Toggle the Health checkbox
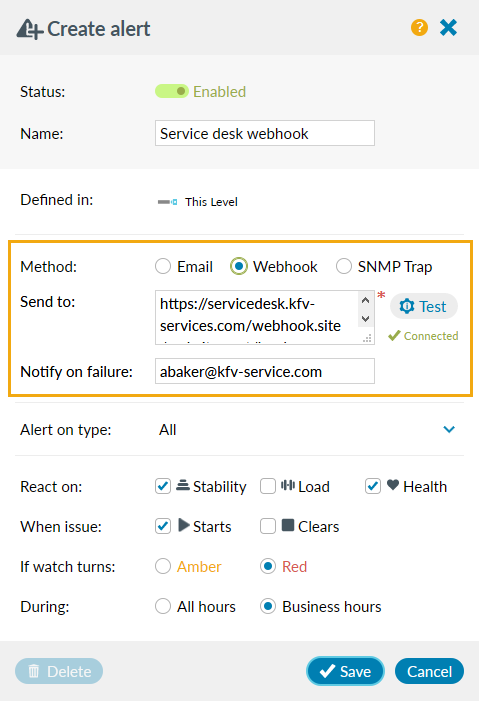The height and width of the screenshot is (701, 479). pyautogui.click(x=373, y=486)
